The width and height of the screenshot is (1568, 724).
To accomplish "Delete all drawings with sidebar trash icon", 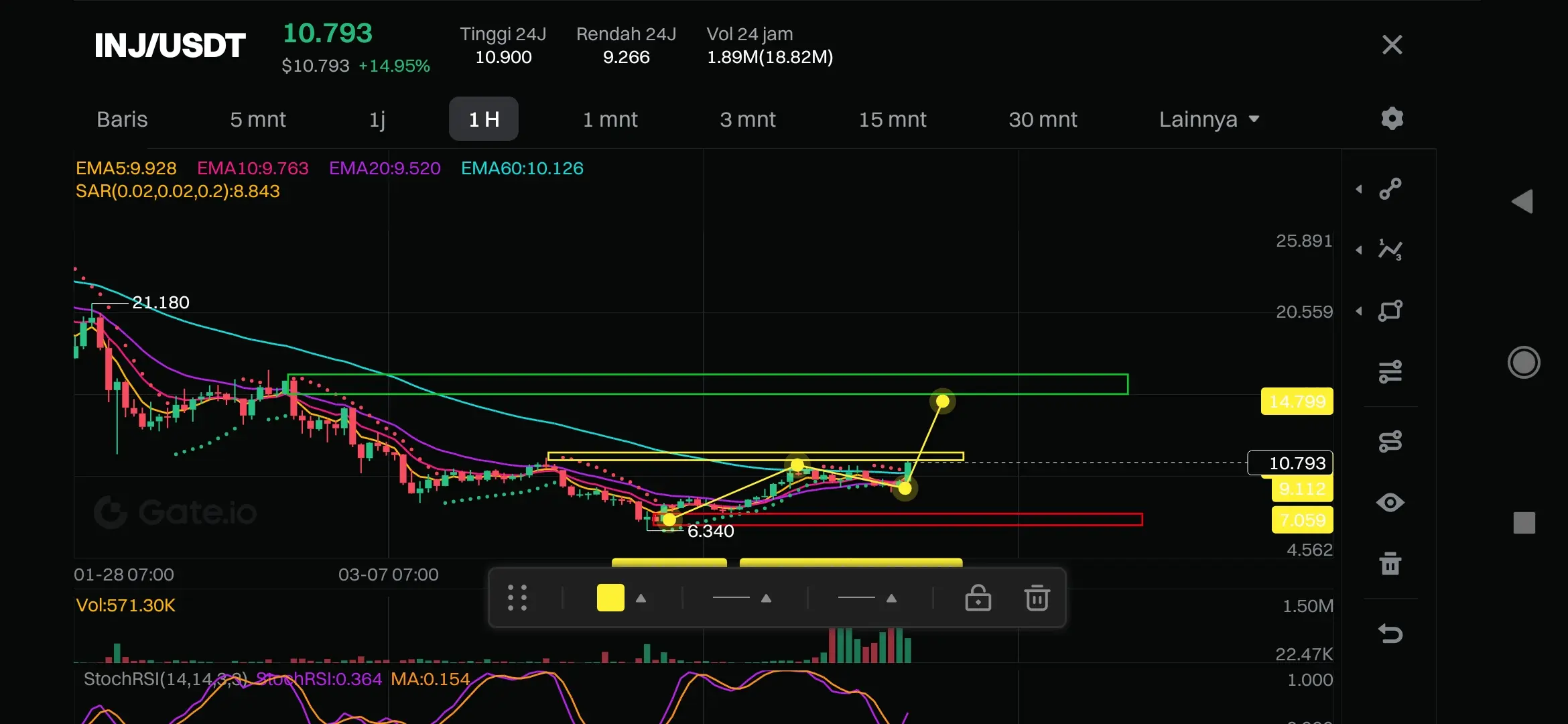I will 1390,563.
